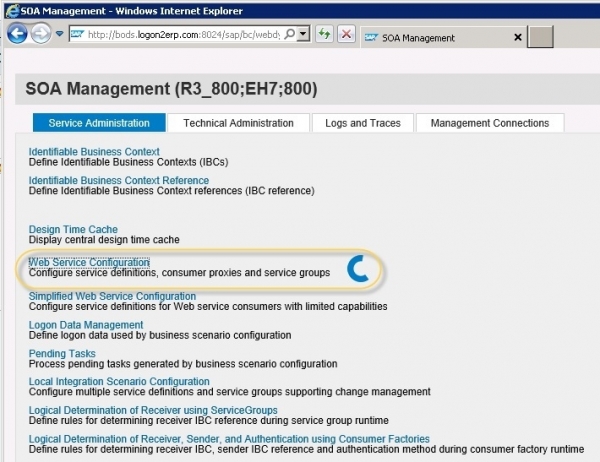The image size is (600, 462).
Task: Click text 'Configure service definitions for Web service consumers with limited capabilities'
Action: click(208, 306)
